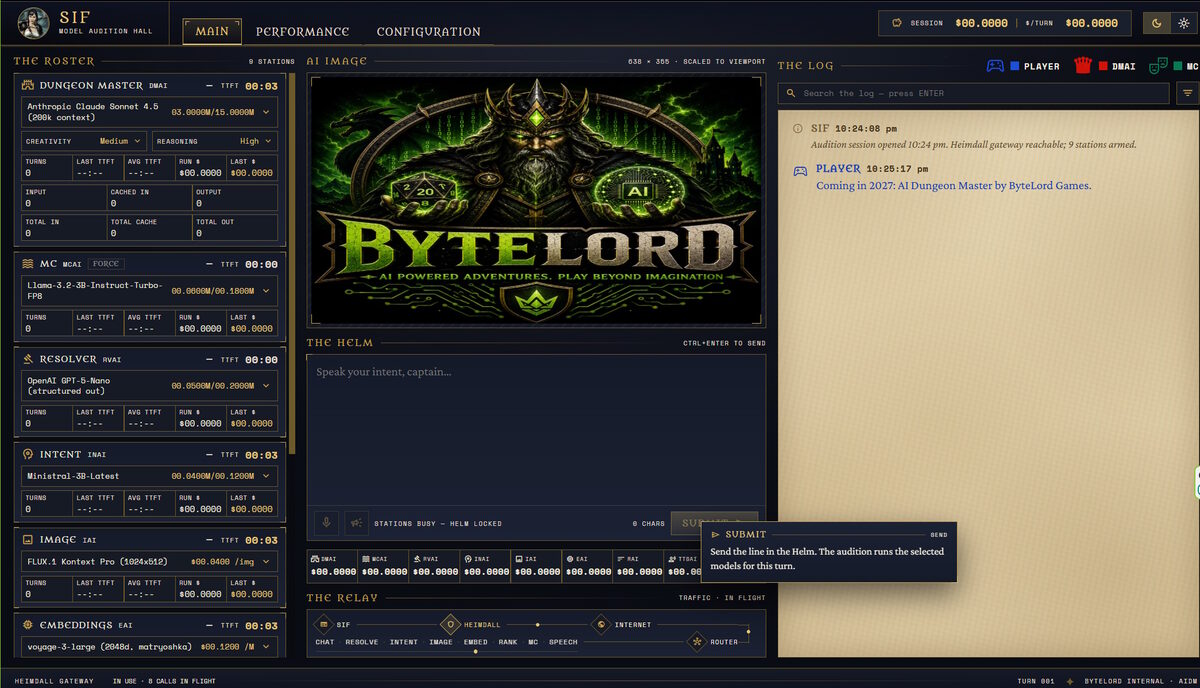Open the Creativity Medium dropdown
Screen dimensions: 1200x688
(84, 141)
